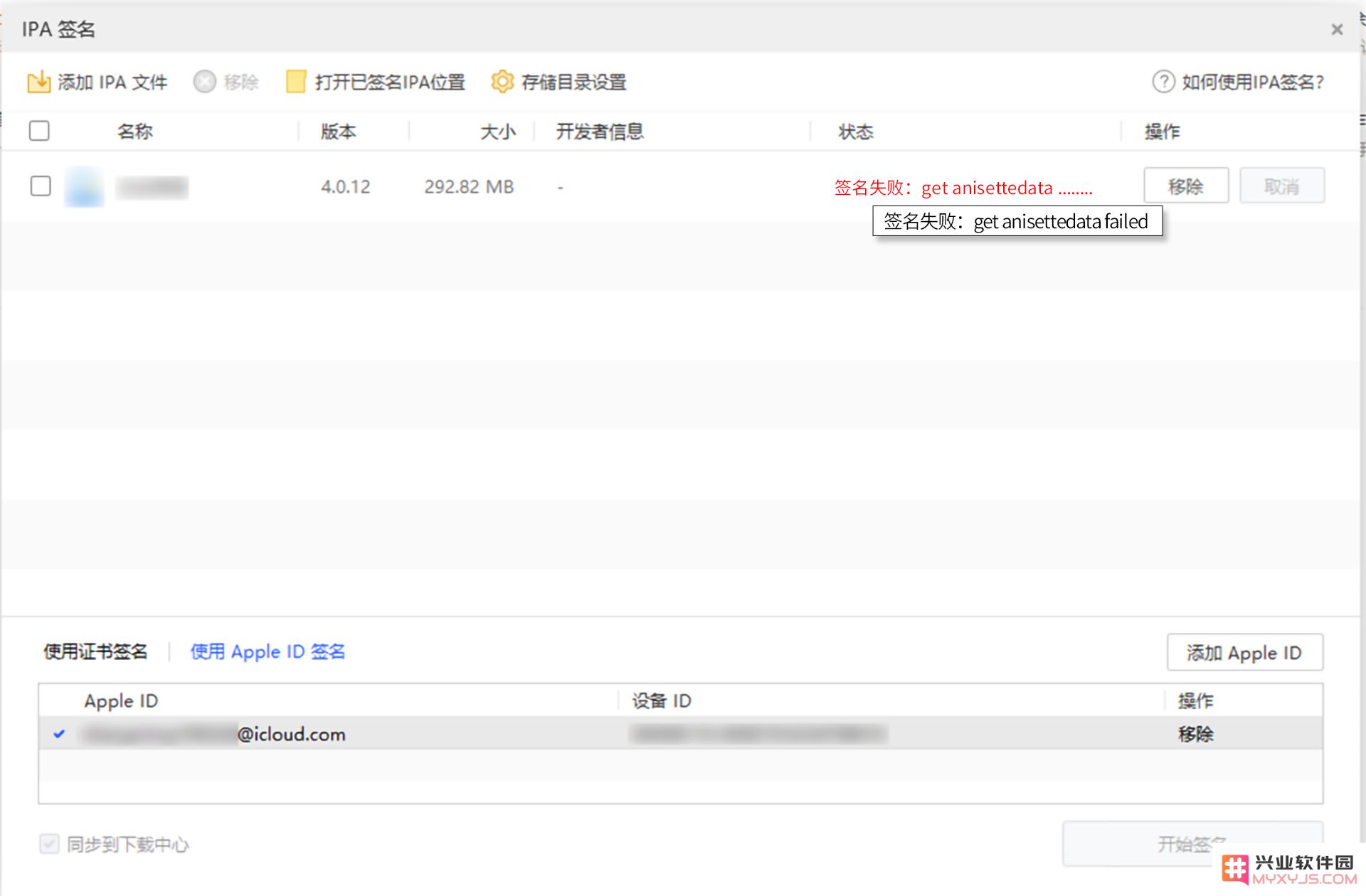Close the IPA signing dialog

(x=1337, y=29)
